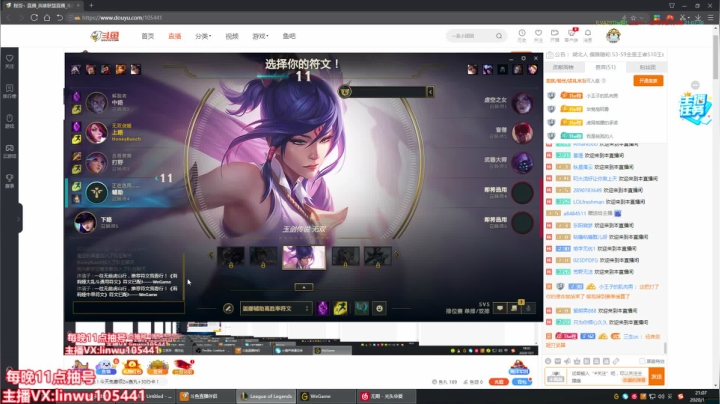Select the yellow Flash summoner spell slot
Screen dimensions: 720x404
click(340, 309)
